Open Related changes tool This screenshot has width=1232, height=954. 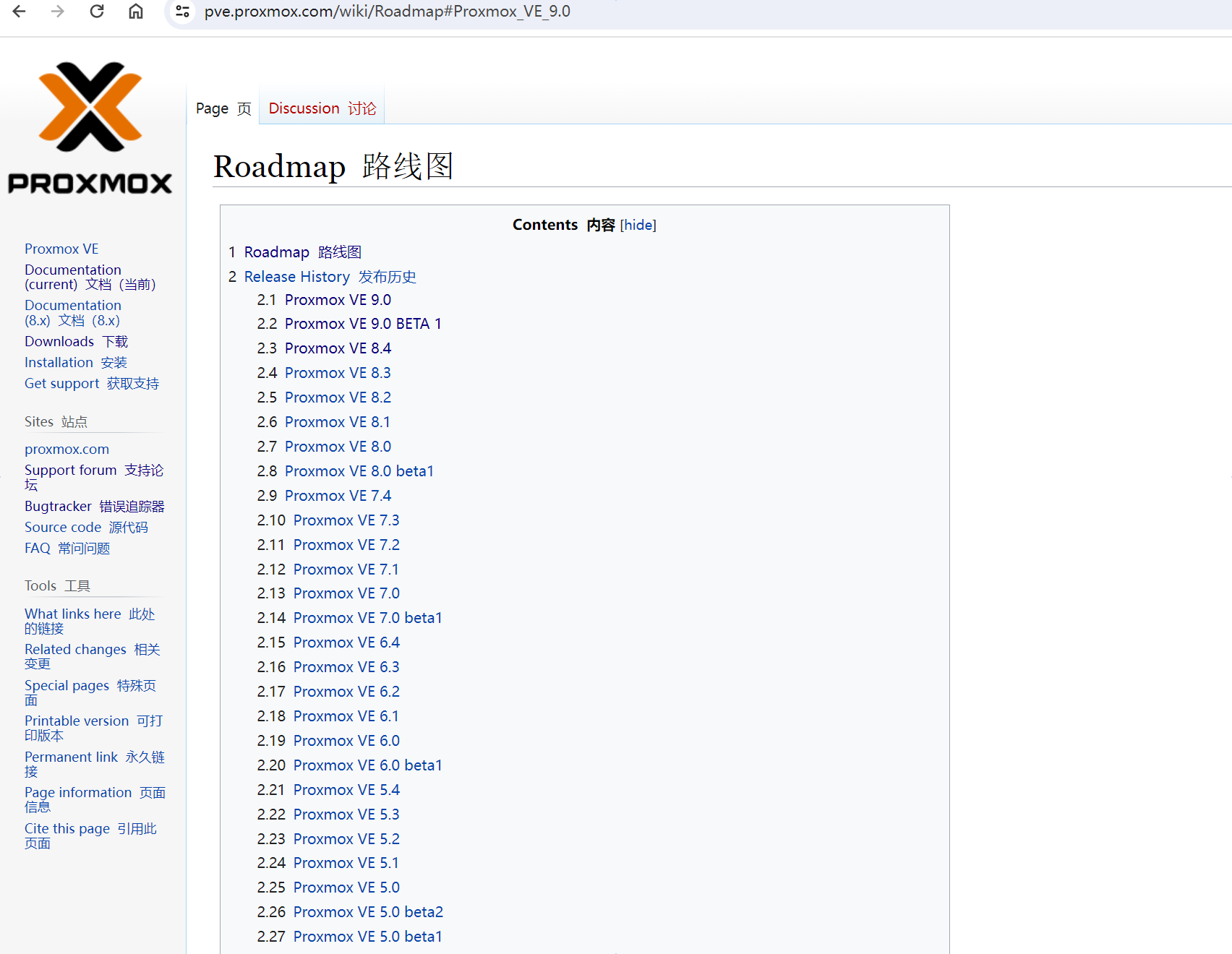coord(93,656)
